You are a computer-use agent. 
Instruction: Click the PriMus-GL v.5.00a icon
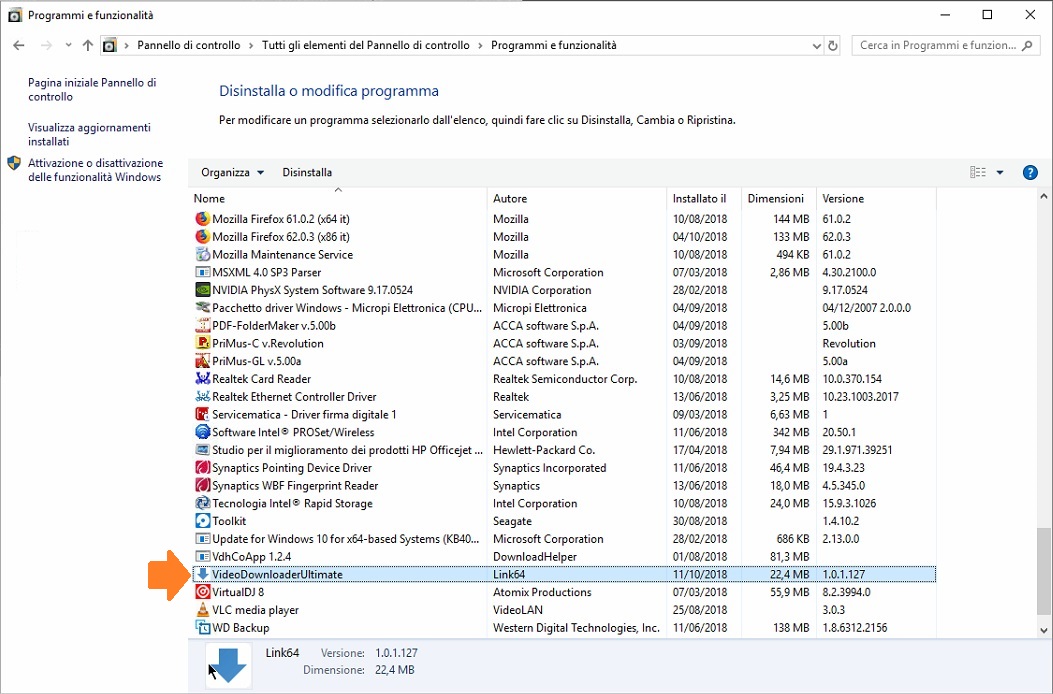(x=202, y=361)
